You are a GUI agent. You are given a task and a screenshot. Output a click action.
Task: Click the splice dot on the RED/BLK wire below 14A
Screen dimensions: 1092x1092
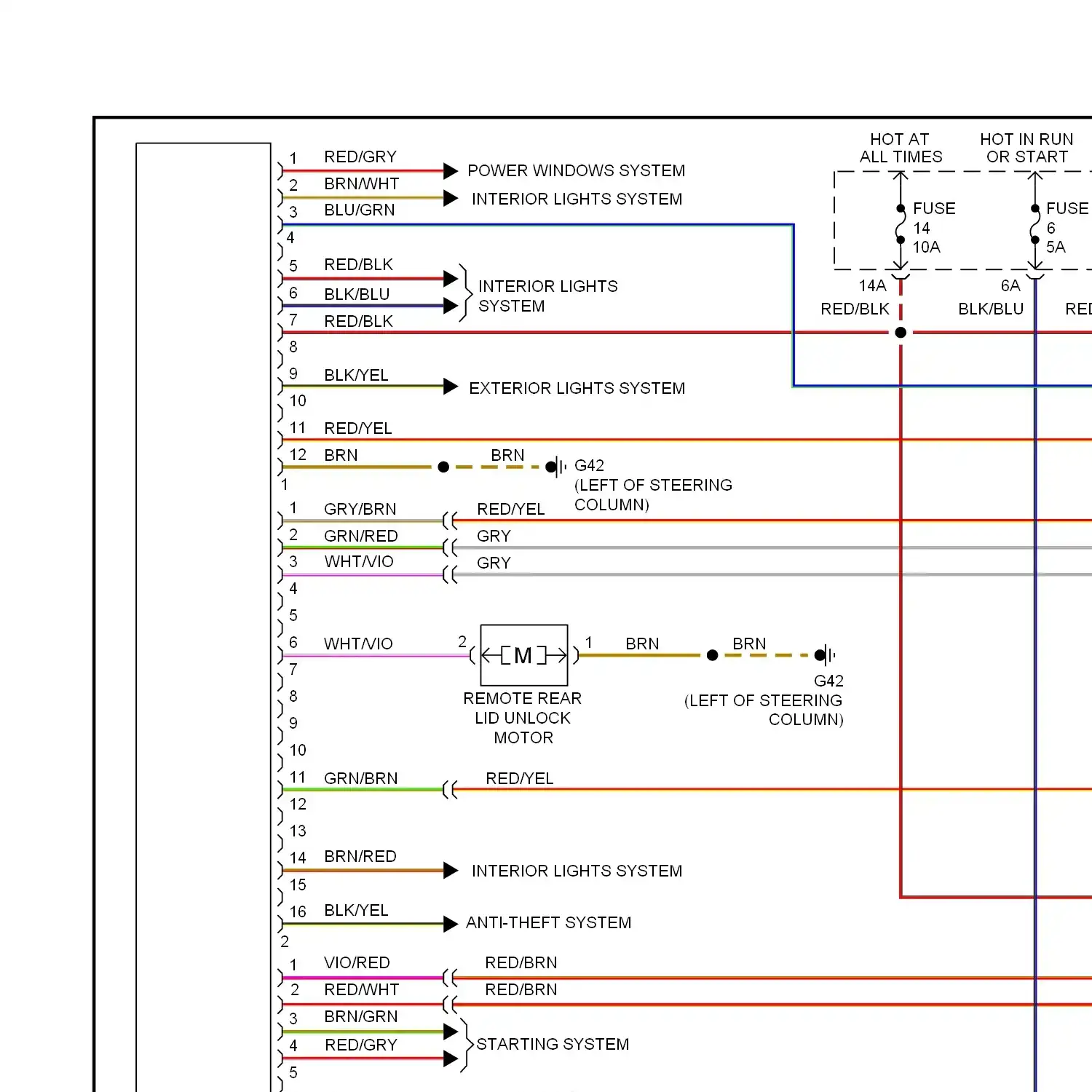tap(901, 333)
